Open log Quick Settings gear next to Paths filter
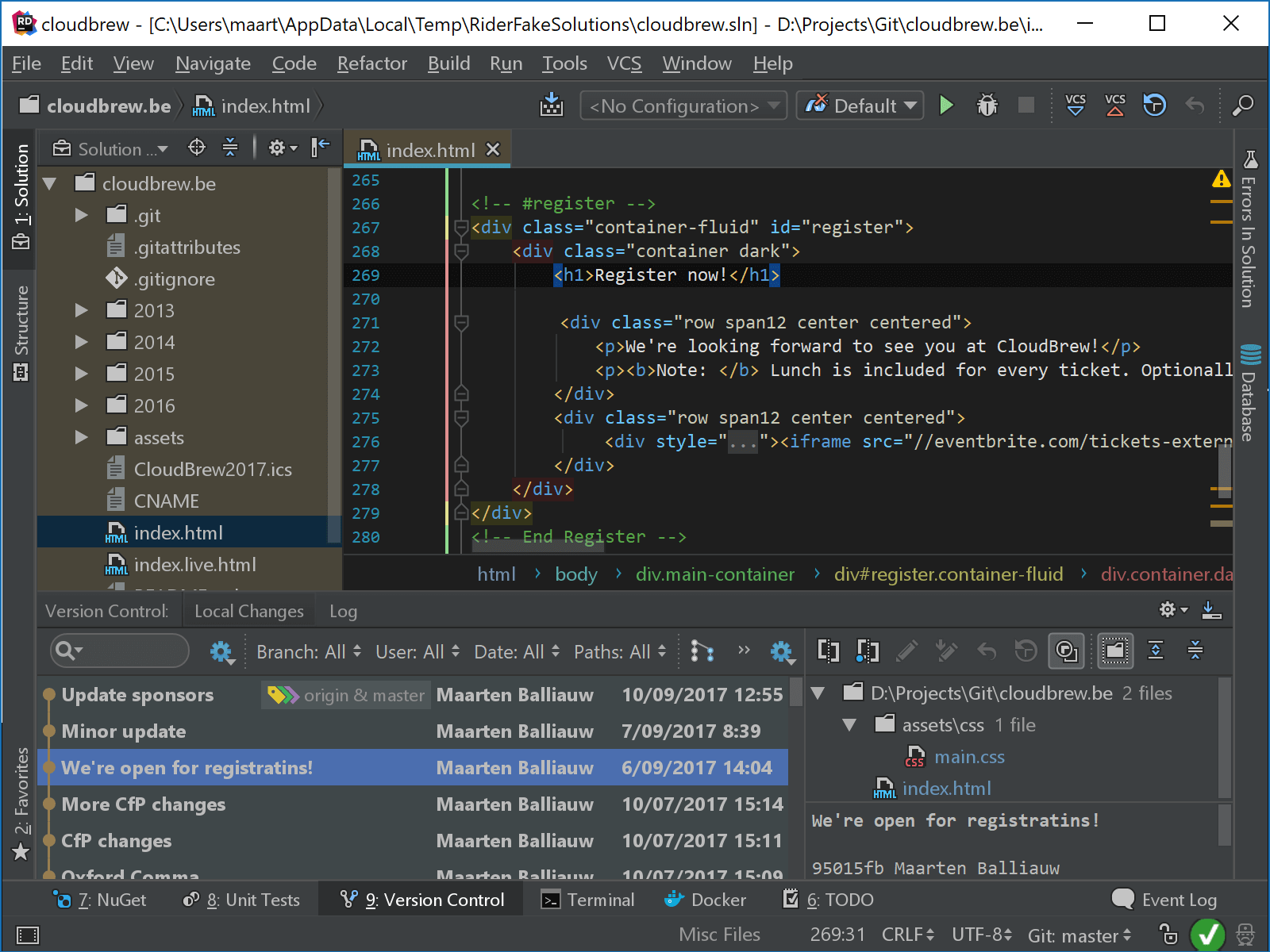Screen dimensions: 1270x952 tap(782, 652)
